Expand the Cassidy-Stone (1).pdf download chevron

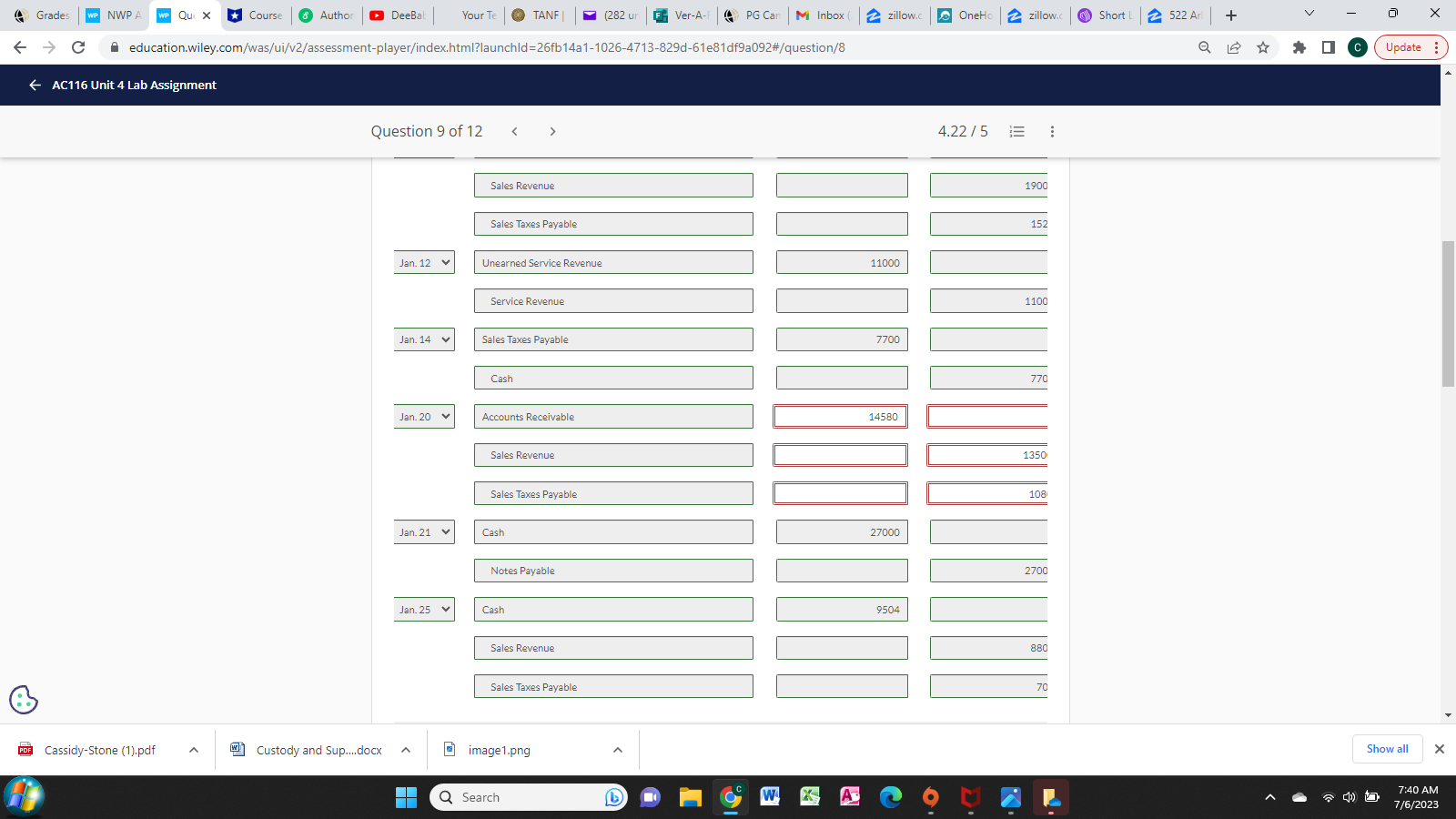[x=193, y=750]
